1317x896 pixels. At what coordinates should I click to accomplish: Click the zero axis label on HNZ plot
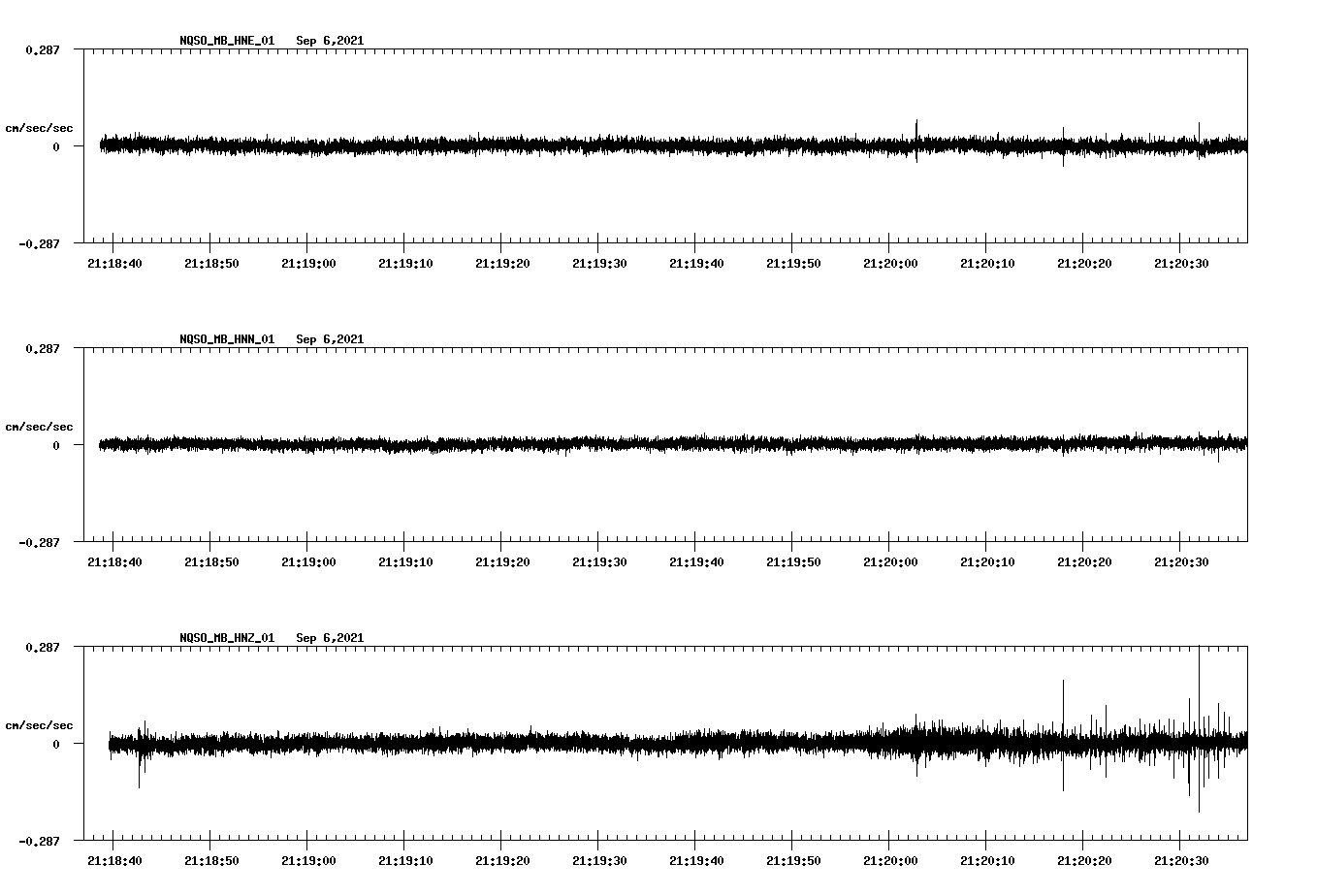(56, 744)
